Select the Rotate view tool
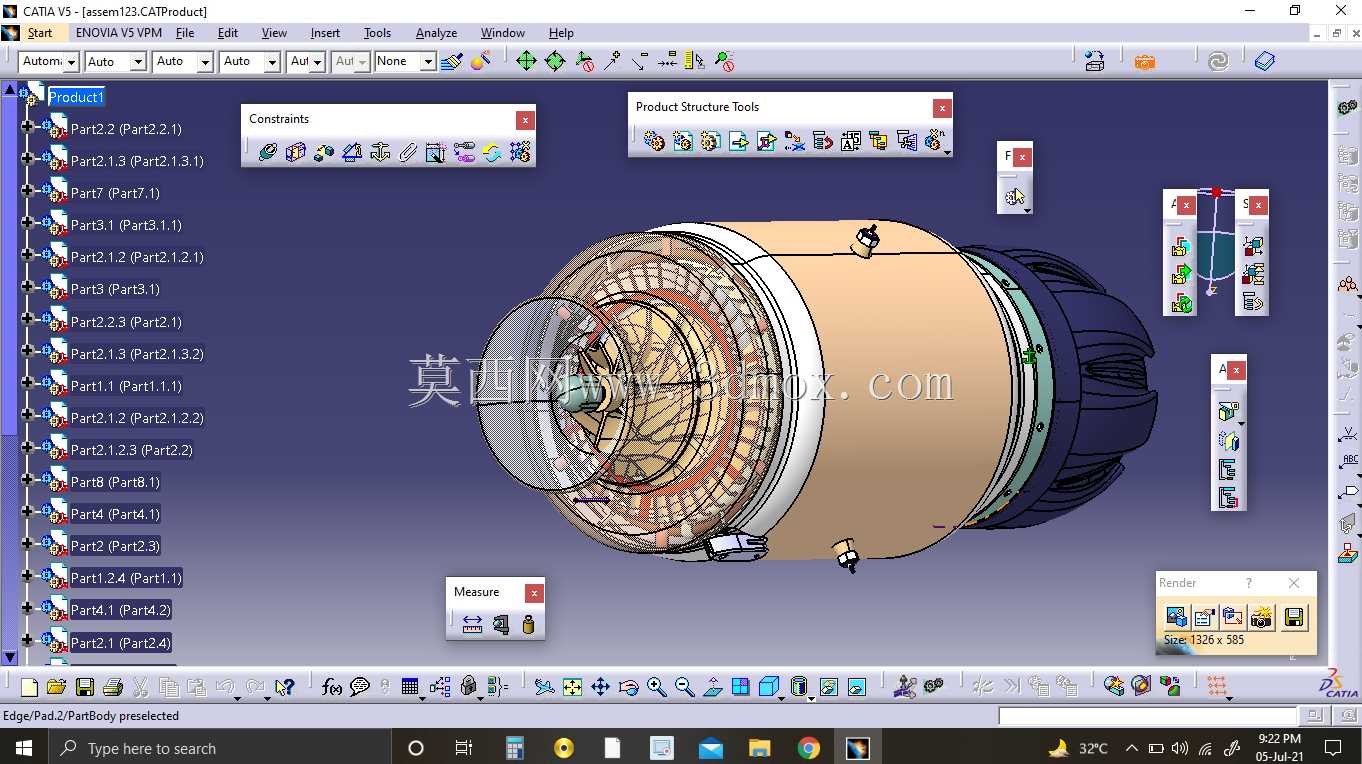The height and width of the screenshot is (764, 1362). (628, 687)
